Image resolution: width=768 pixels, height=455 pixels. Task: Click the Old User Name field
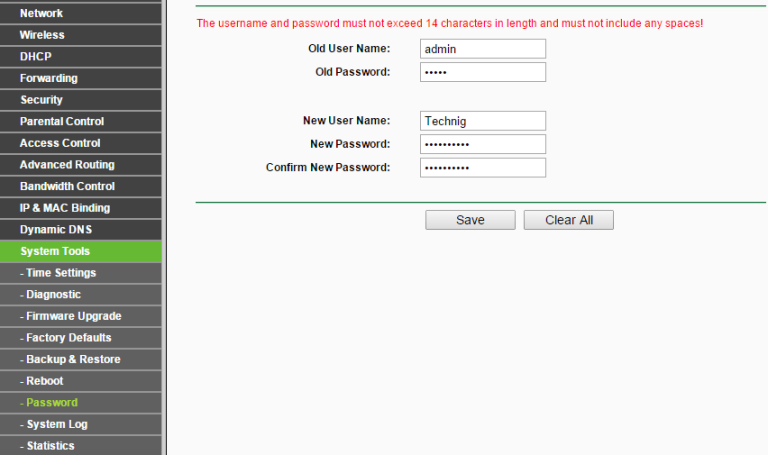tap(482, 49)
